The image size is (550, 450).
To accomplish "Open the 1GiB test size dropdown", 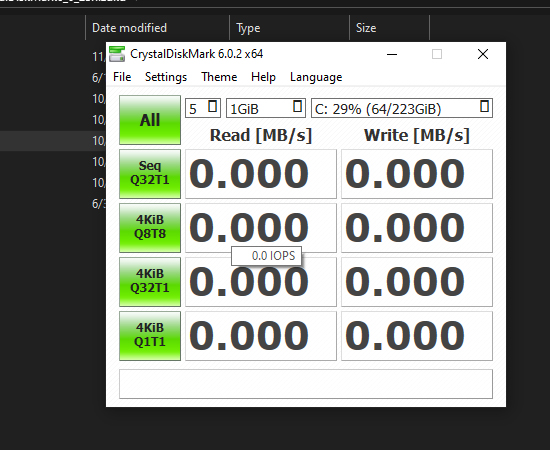I will pos(266,108).
